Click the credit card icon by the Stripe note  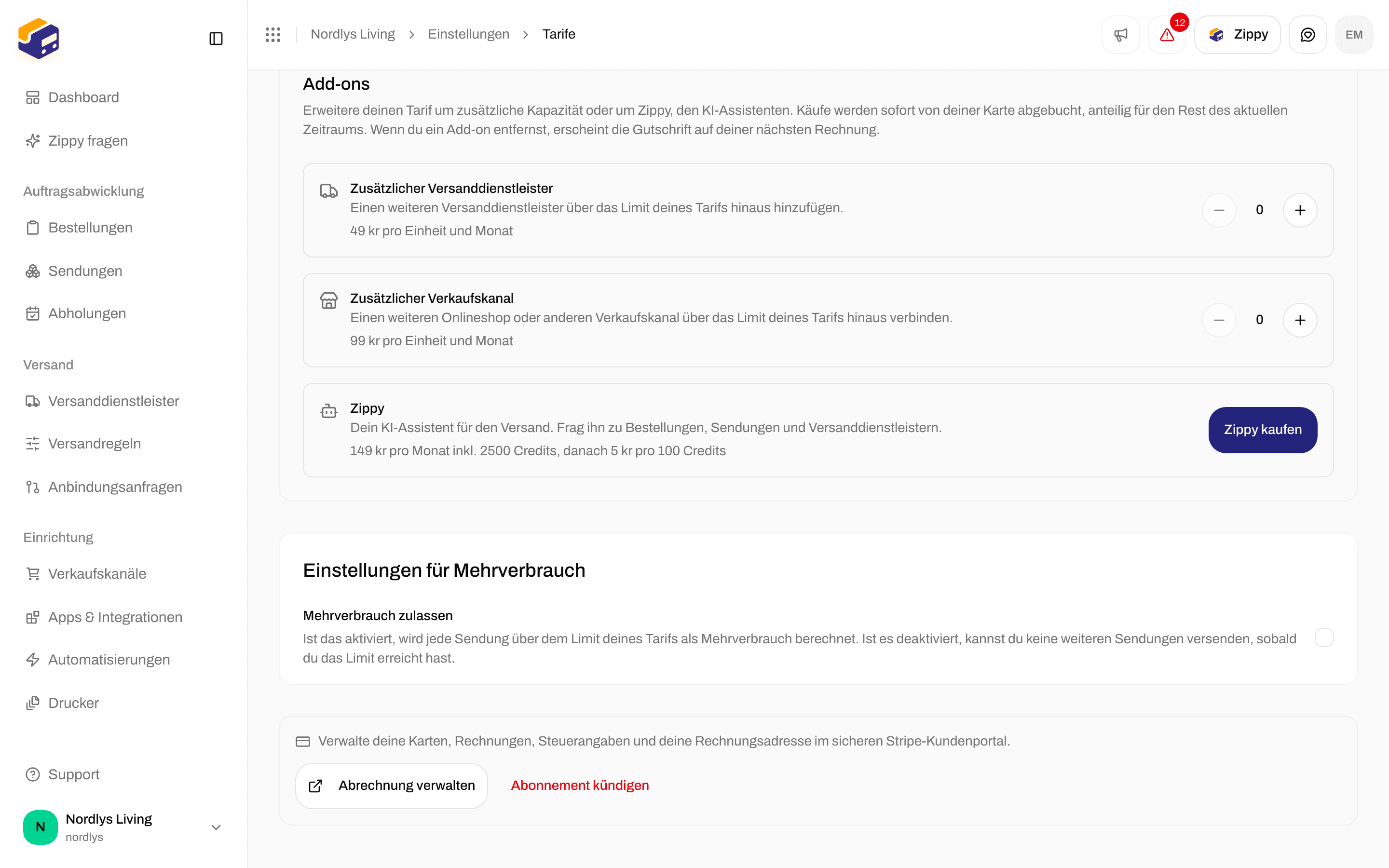[303, 741]
